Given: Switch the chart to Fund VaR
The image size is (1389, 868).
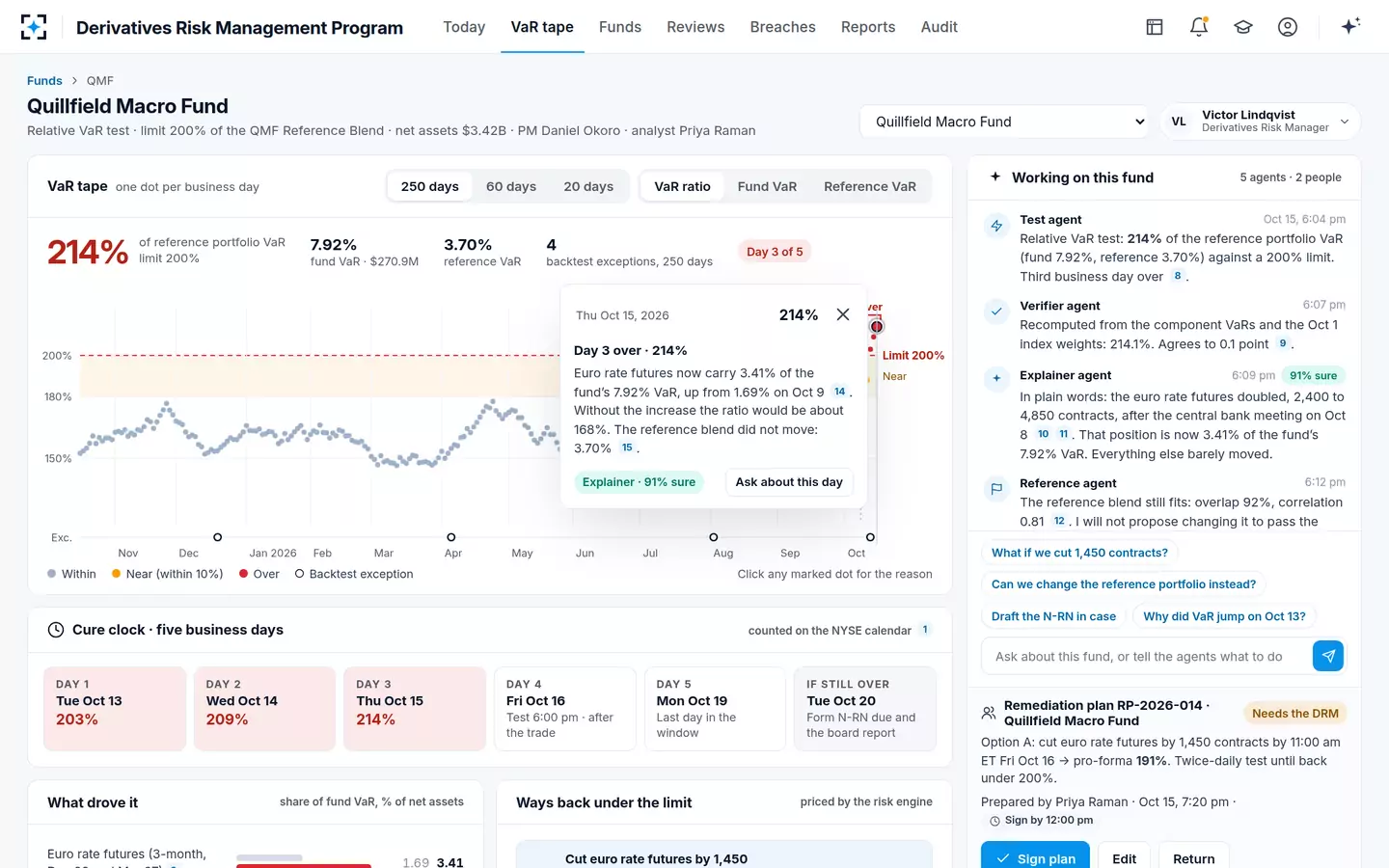Looking at the screenshot, I should click(x=767, y=186).
